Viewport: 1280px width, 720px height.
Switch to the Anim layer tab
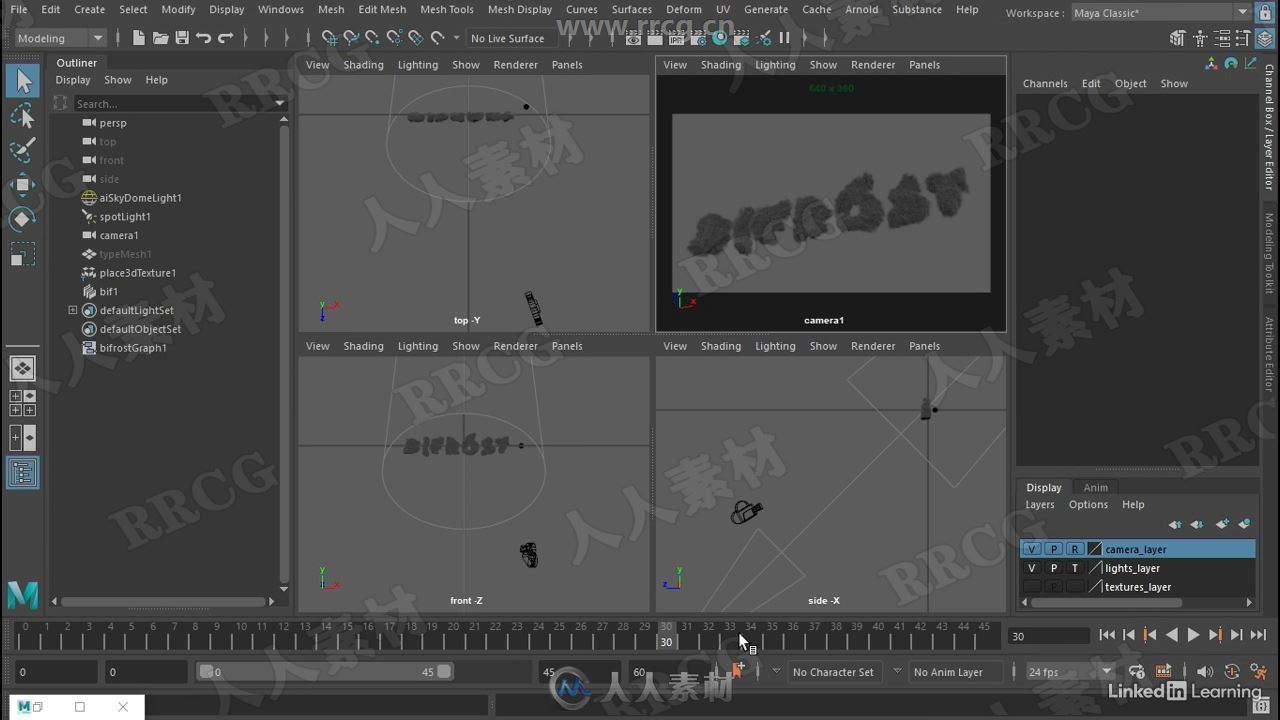[x=1096, y=487]
